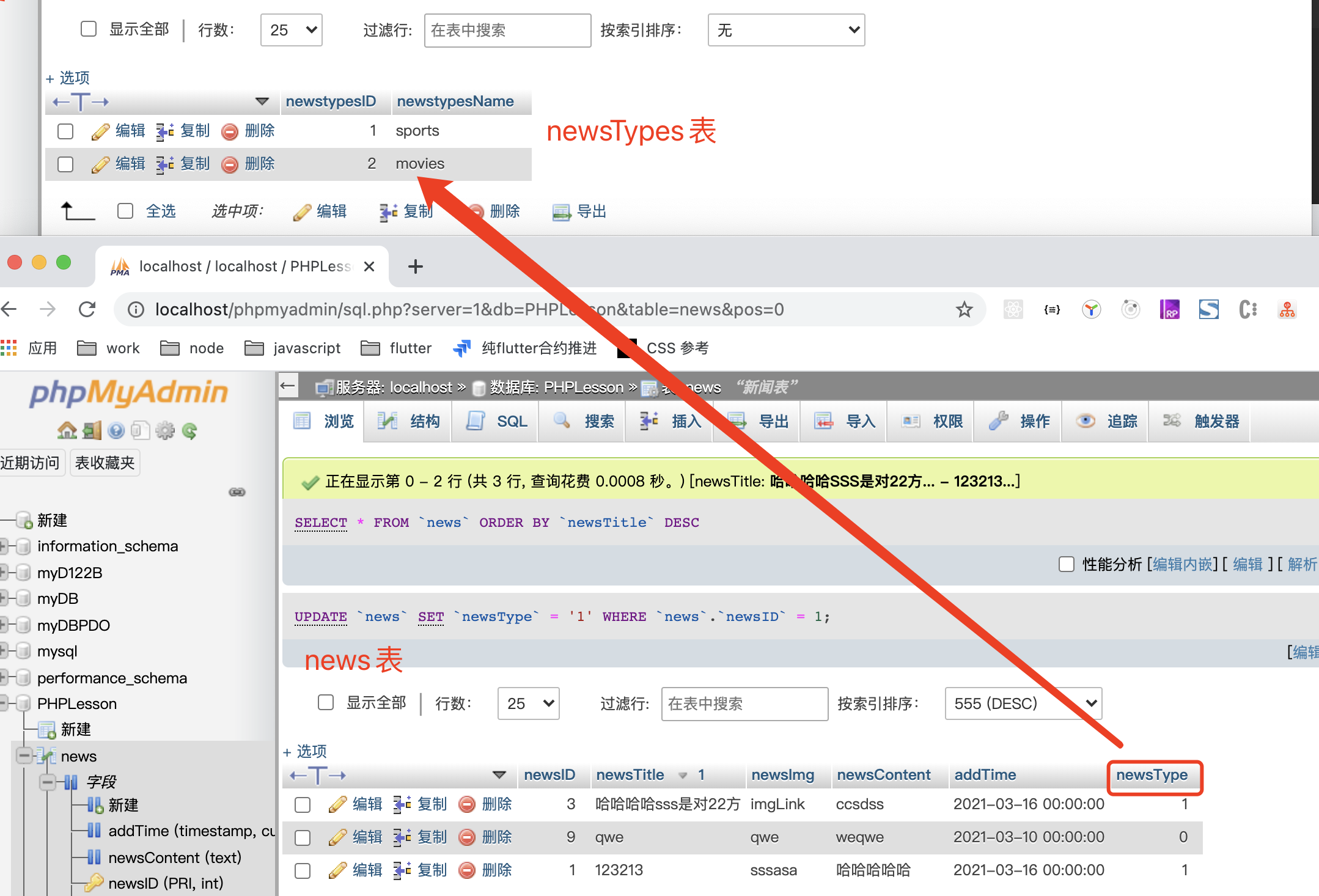Click the newstypesName column header

[455, 101]
